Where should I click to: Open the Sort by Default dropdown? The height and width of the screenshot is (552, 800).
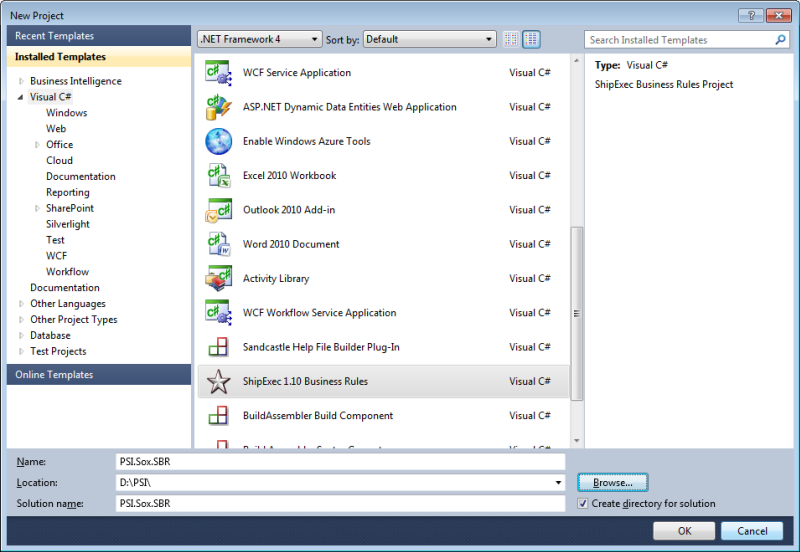(x=429, y=40)
